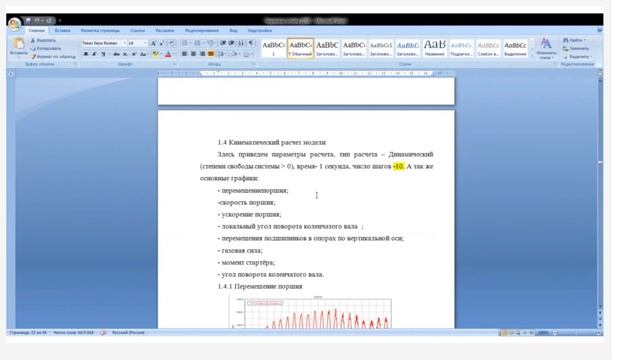
Task: Redo action in Quick Access toolbar
Action: (x=49, y=20)
